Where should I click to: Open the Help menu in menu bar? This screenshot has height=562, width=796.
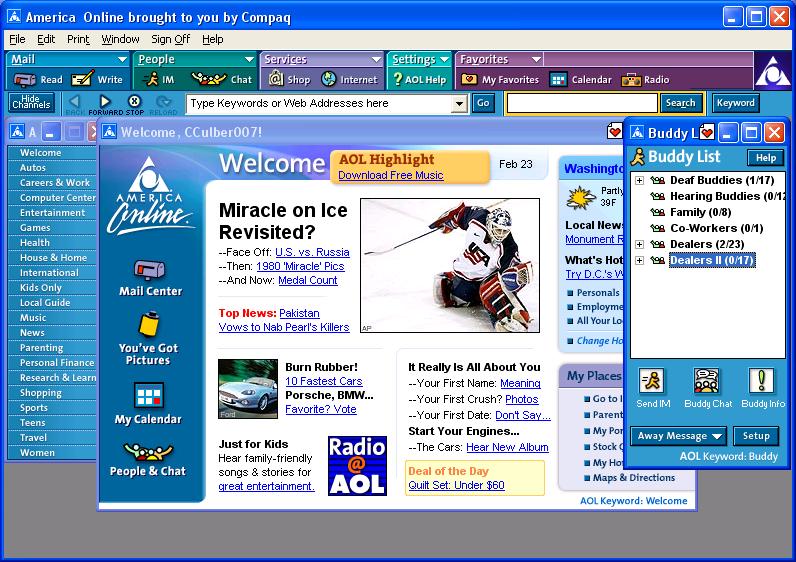212,39
